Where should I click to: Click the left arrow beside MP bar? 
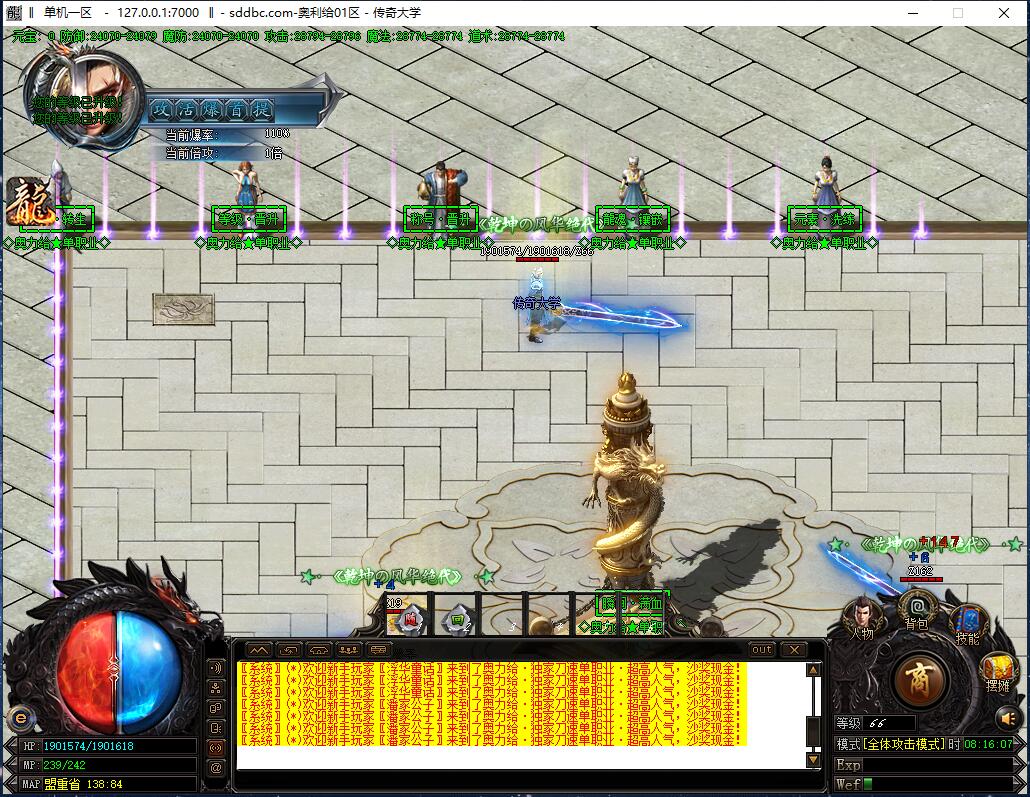[11, 765]
